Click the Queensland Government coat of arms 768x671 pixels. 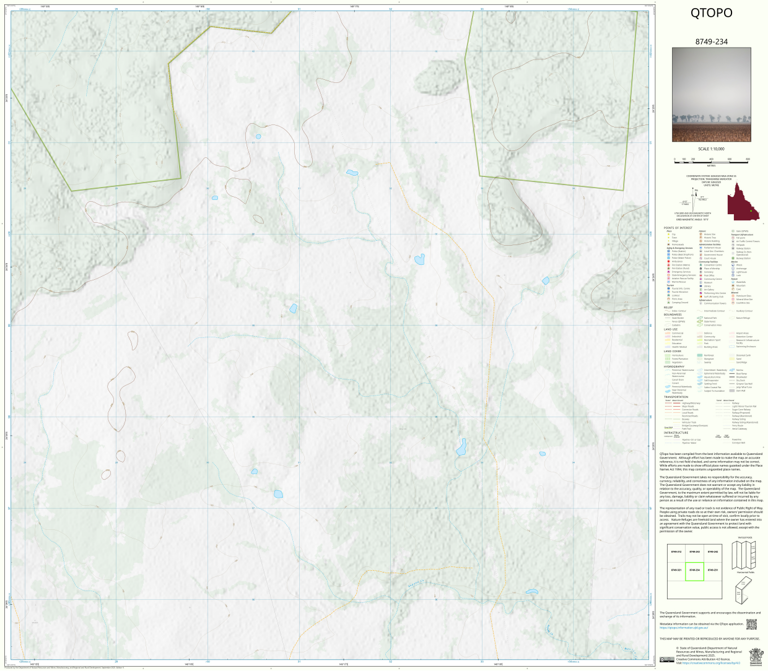[756, 656]
